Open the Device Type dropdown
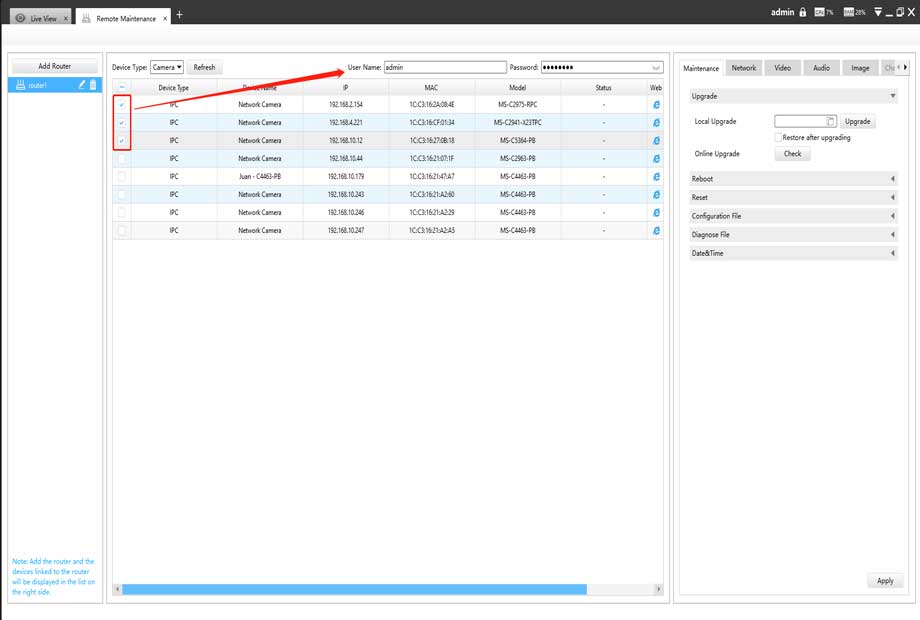The height and width of the screenshot is (620, 920). pyautogui.click(x=166, y=68)
